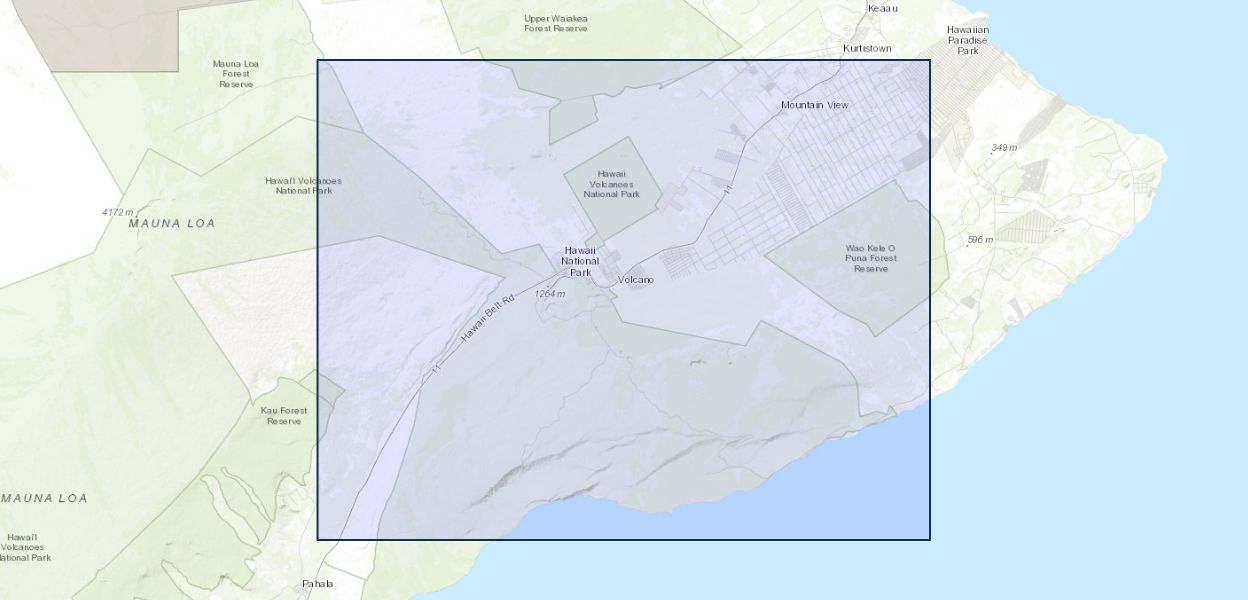Click the Pahala town label
The width and height of the screenshot is (1248, 600).
[x=317, y=584]
